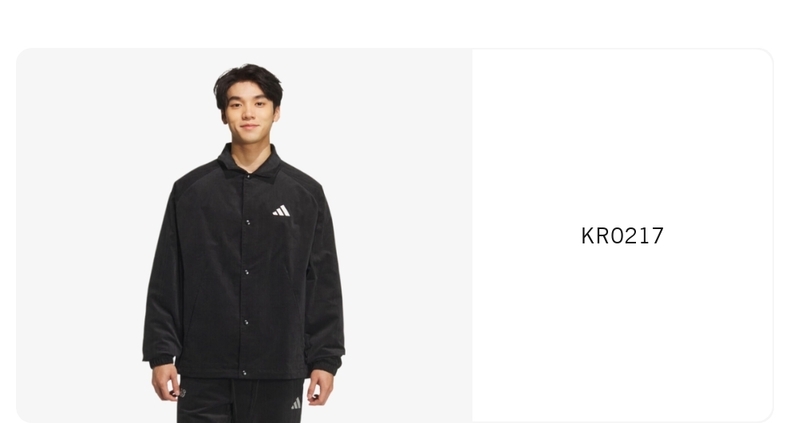Click the white panel above KR0217 text
The image size is (790, 423).
click(x=622, y=136)
